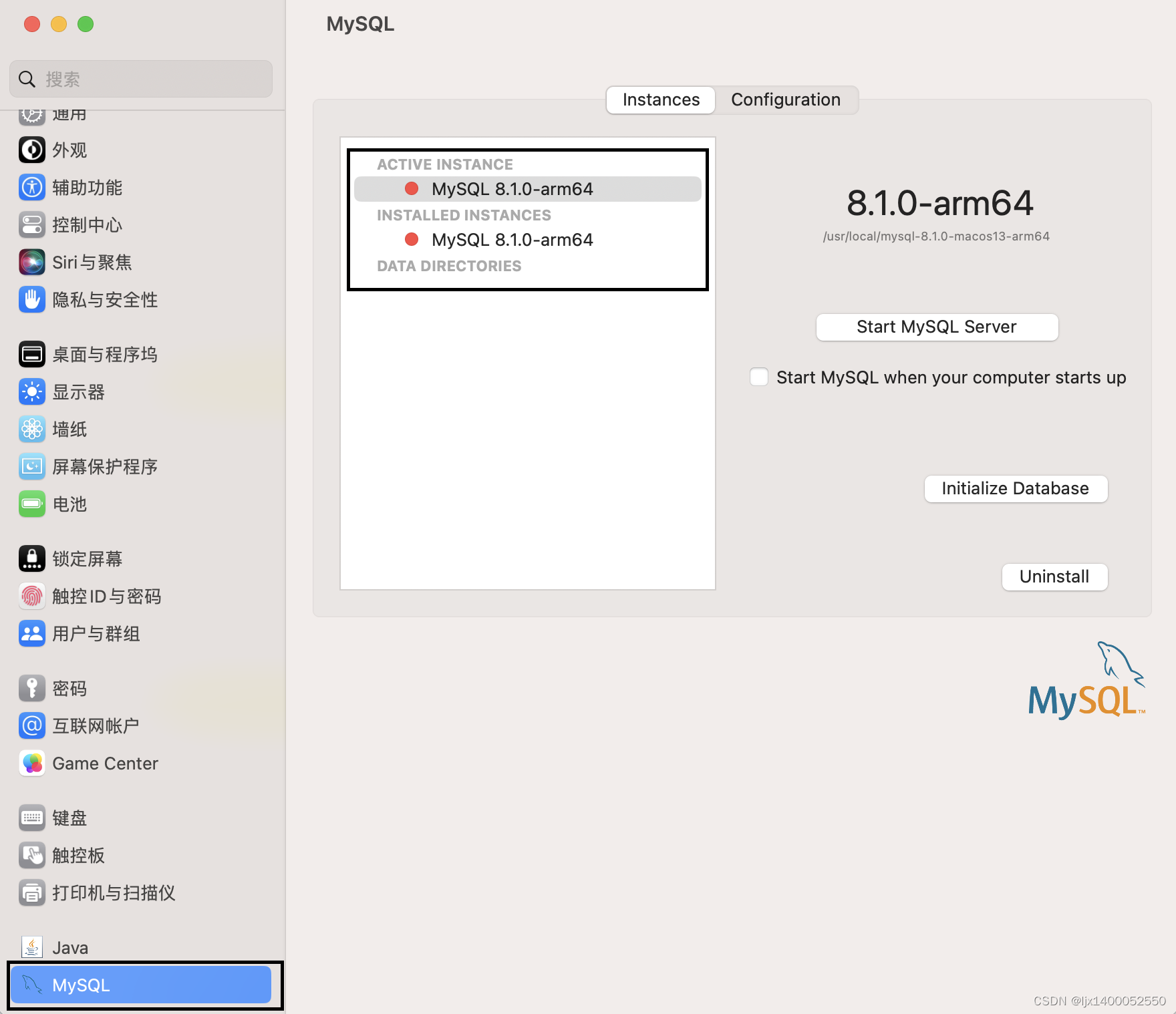Open the Java preference pane icon
Image resolution: width=1176 pixels, height=1014 pixels.
pos(32,948)
